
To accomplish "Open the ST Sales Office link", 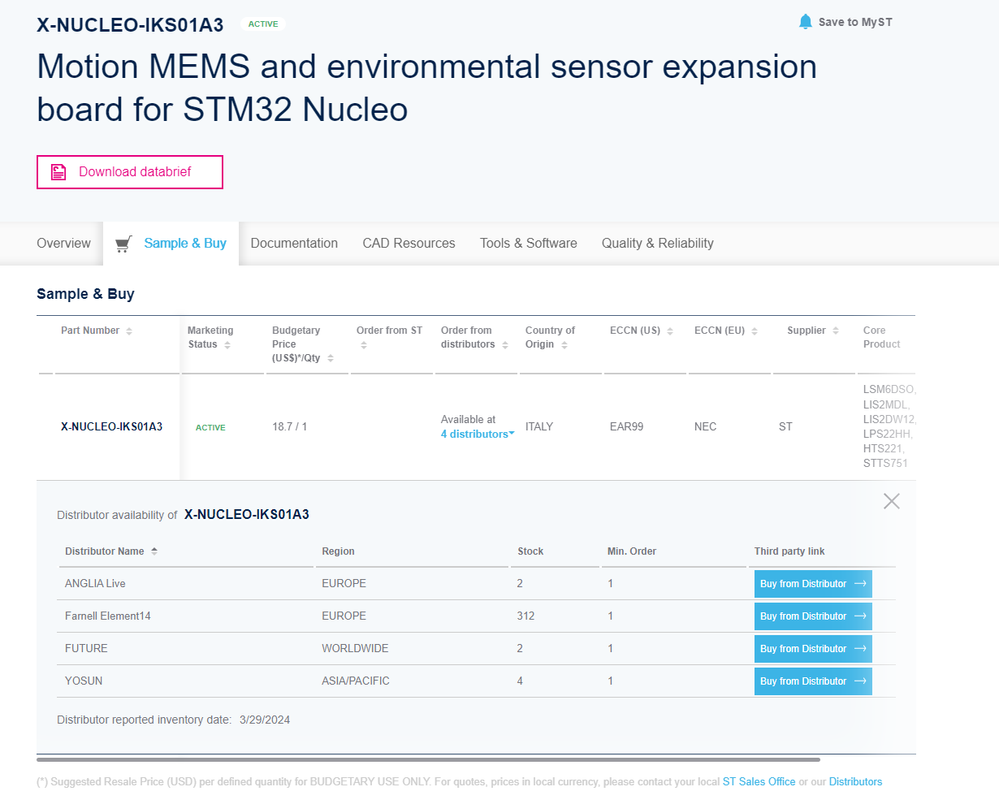I will [759, 782].
